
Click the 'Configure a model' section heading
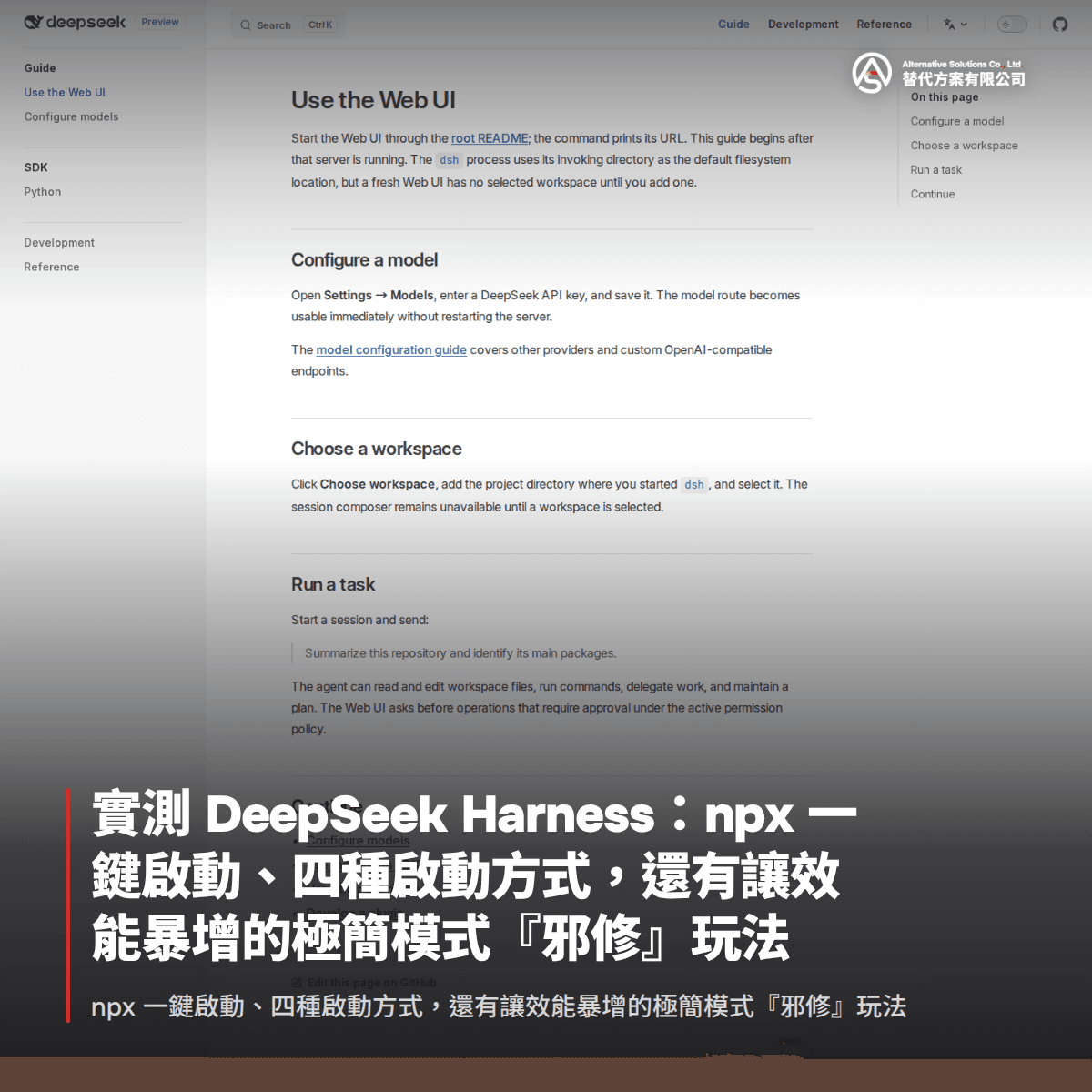pos(365,260)
